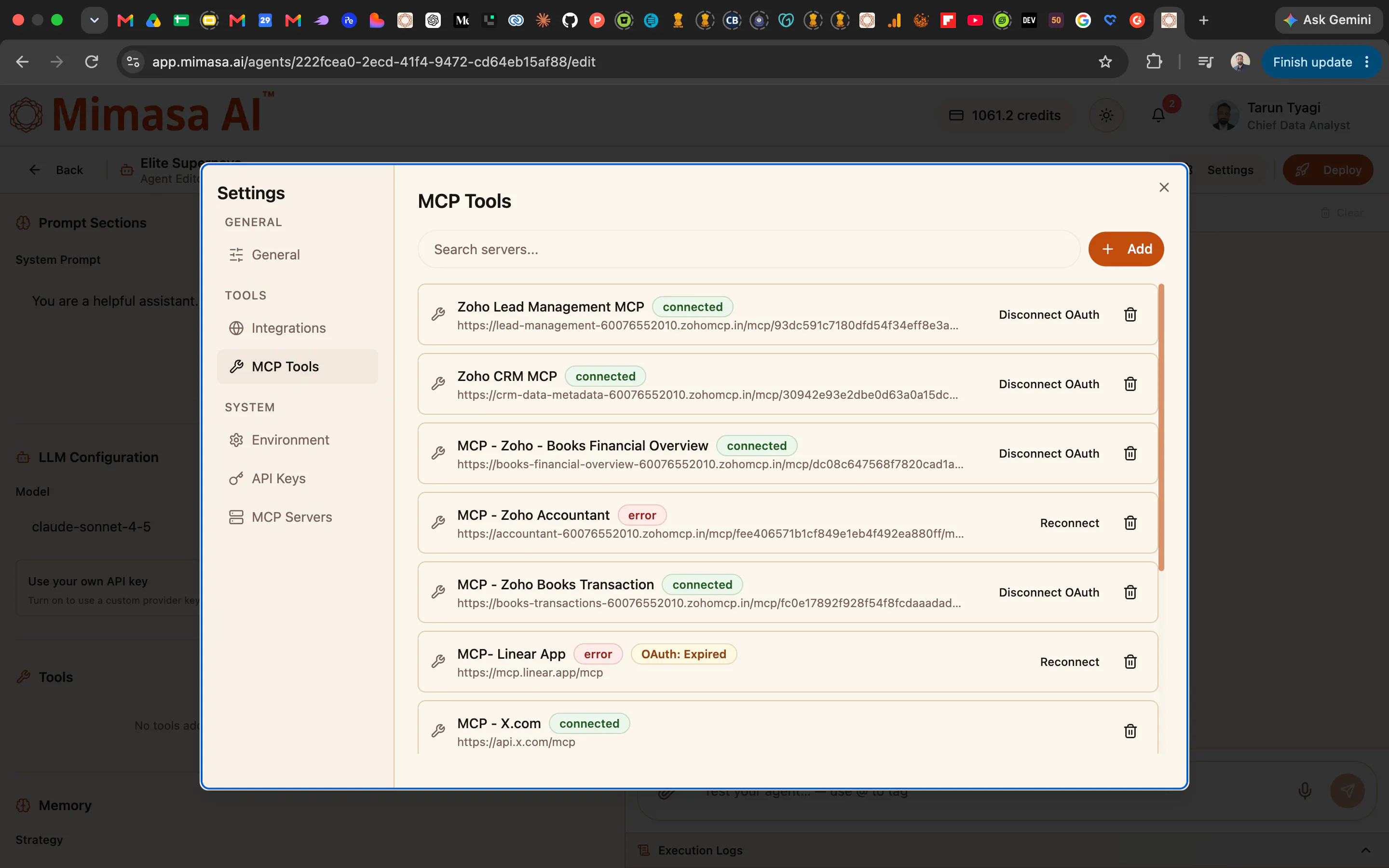Click the https://mcp.linear.app/mcp URL text
The image size is (1389, 868).
pos(530,673)
